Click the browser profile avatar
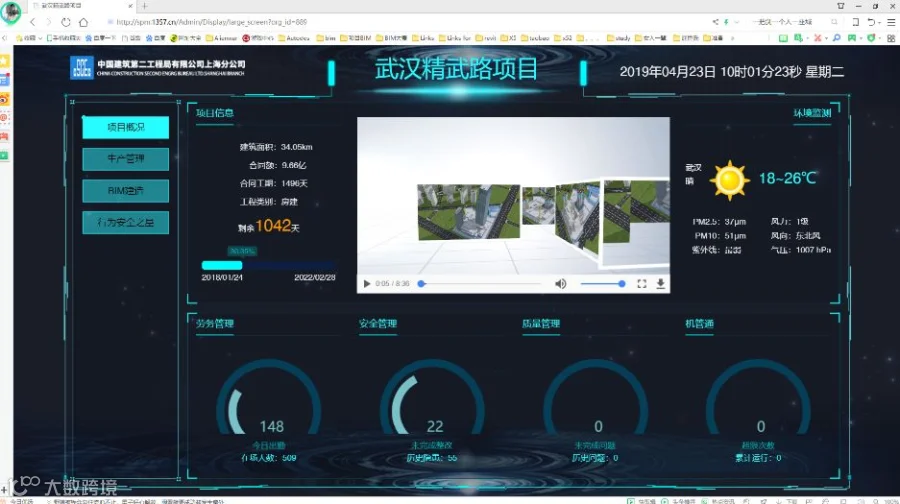The image size is (900, 504). 10,11
